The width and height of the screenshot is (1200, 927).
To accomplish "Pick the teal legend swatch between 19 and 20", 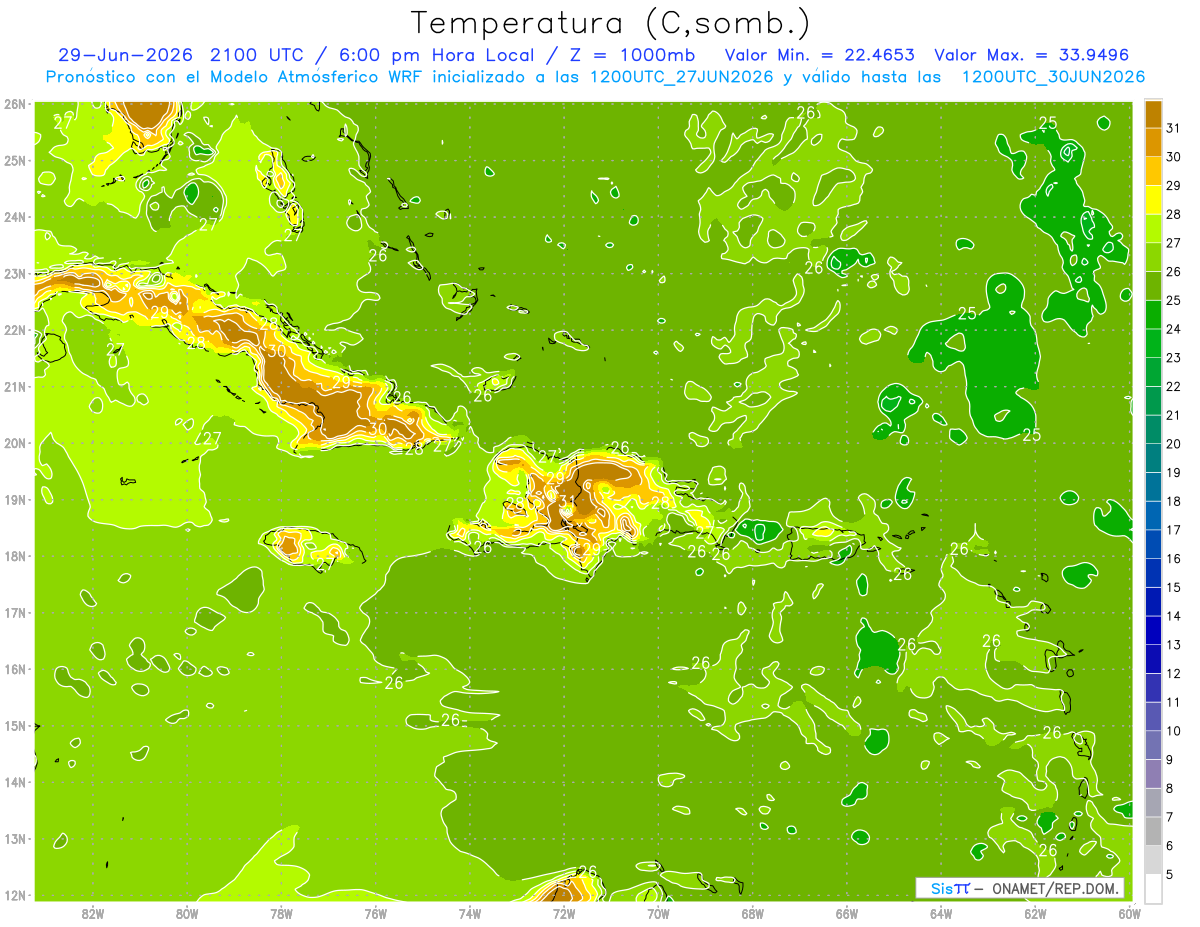I will [x=1153, y=458].
